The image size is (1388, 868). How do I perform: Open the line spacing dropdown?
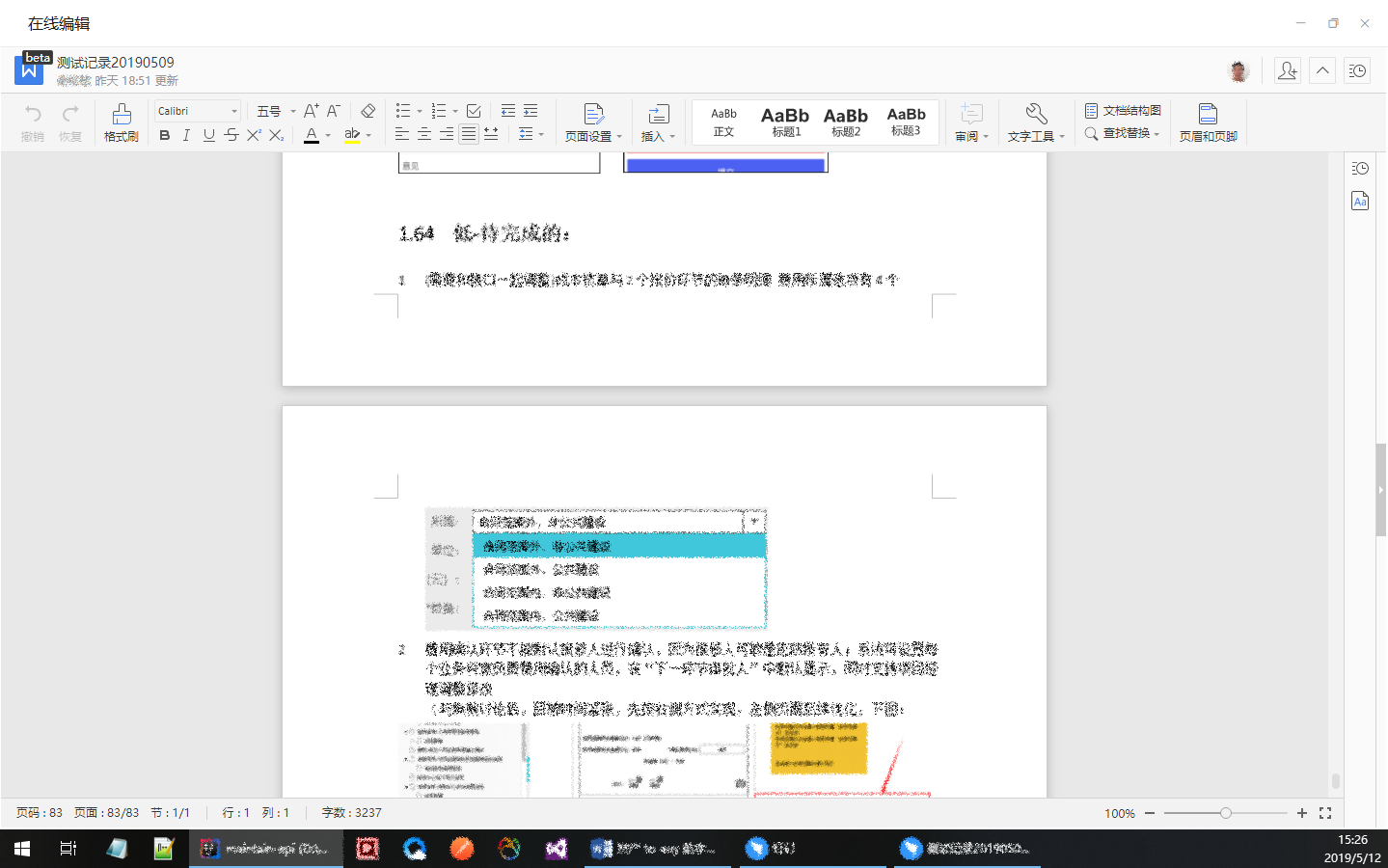click(x=531, y=135)
